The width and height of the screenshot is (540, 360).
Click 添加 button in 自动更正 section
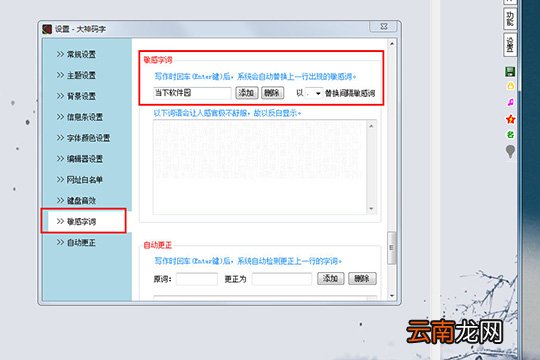click(331, 279)
